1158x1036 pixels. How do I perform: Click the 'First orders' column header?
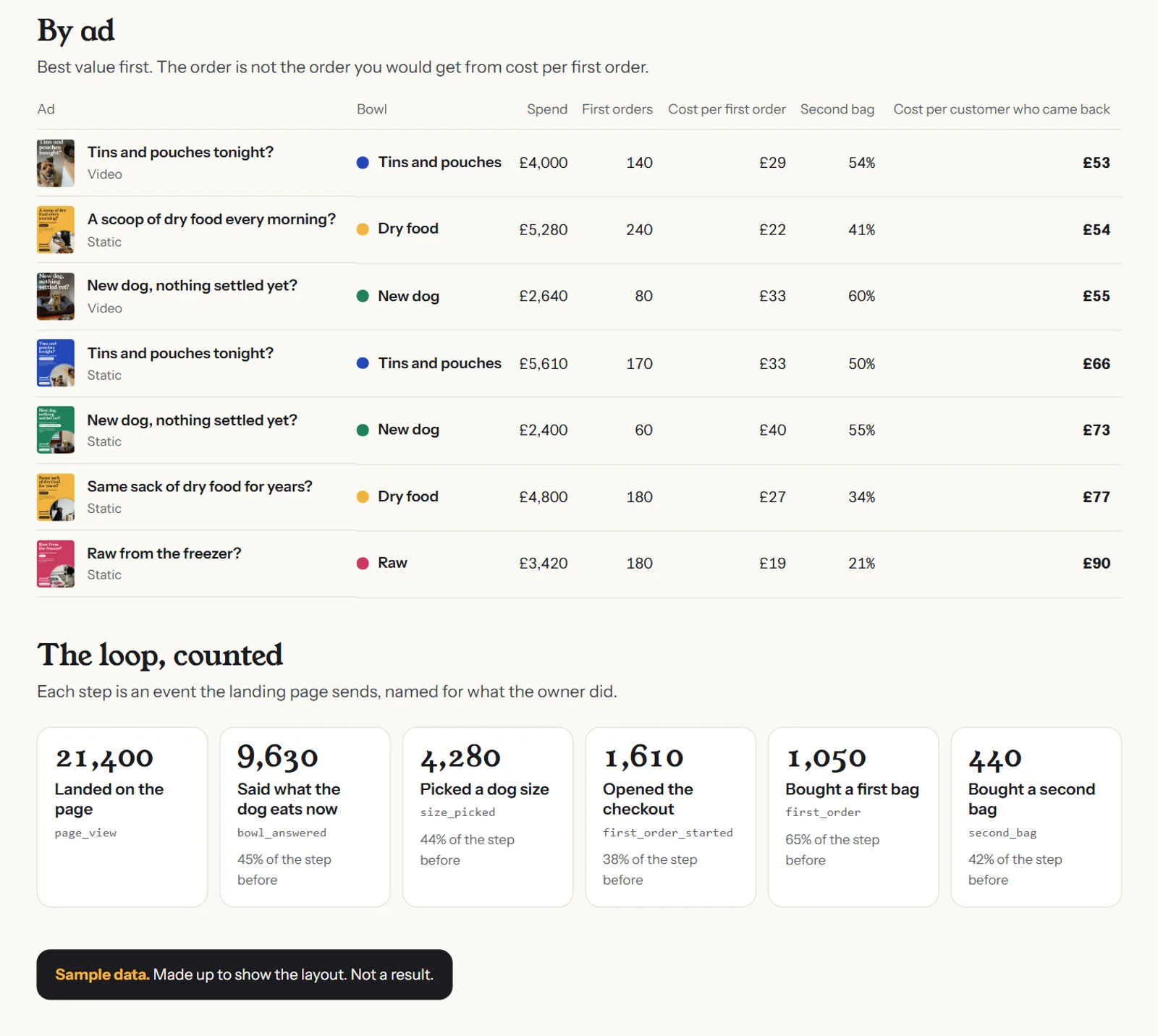(x=617, y=109)
